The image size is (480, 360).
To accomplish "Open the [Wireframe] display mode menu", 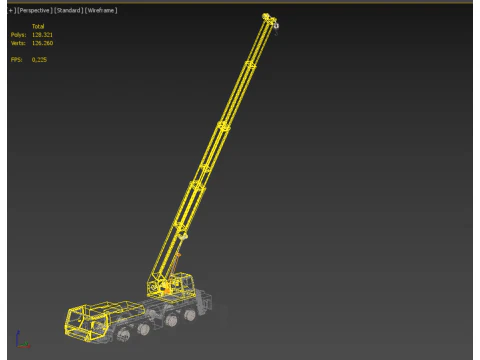I will coord(101,10).
